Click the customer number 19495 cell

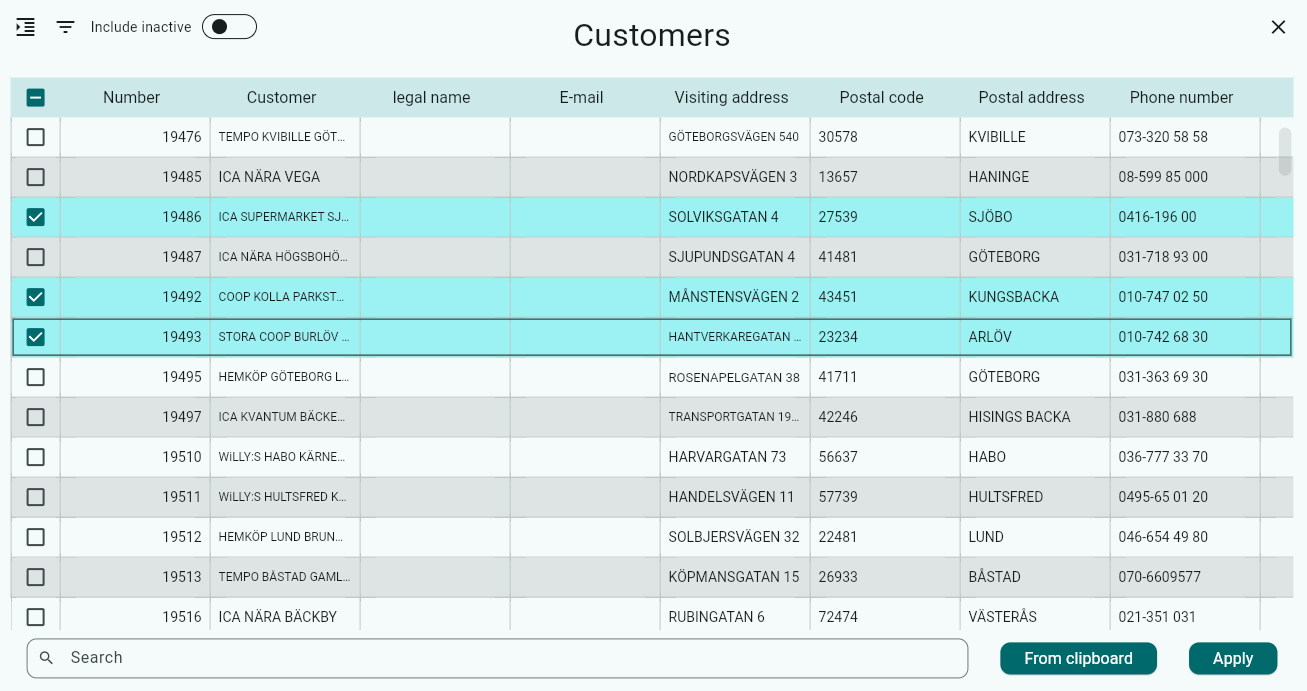point(135,377)
